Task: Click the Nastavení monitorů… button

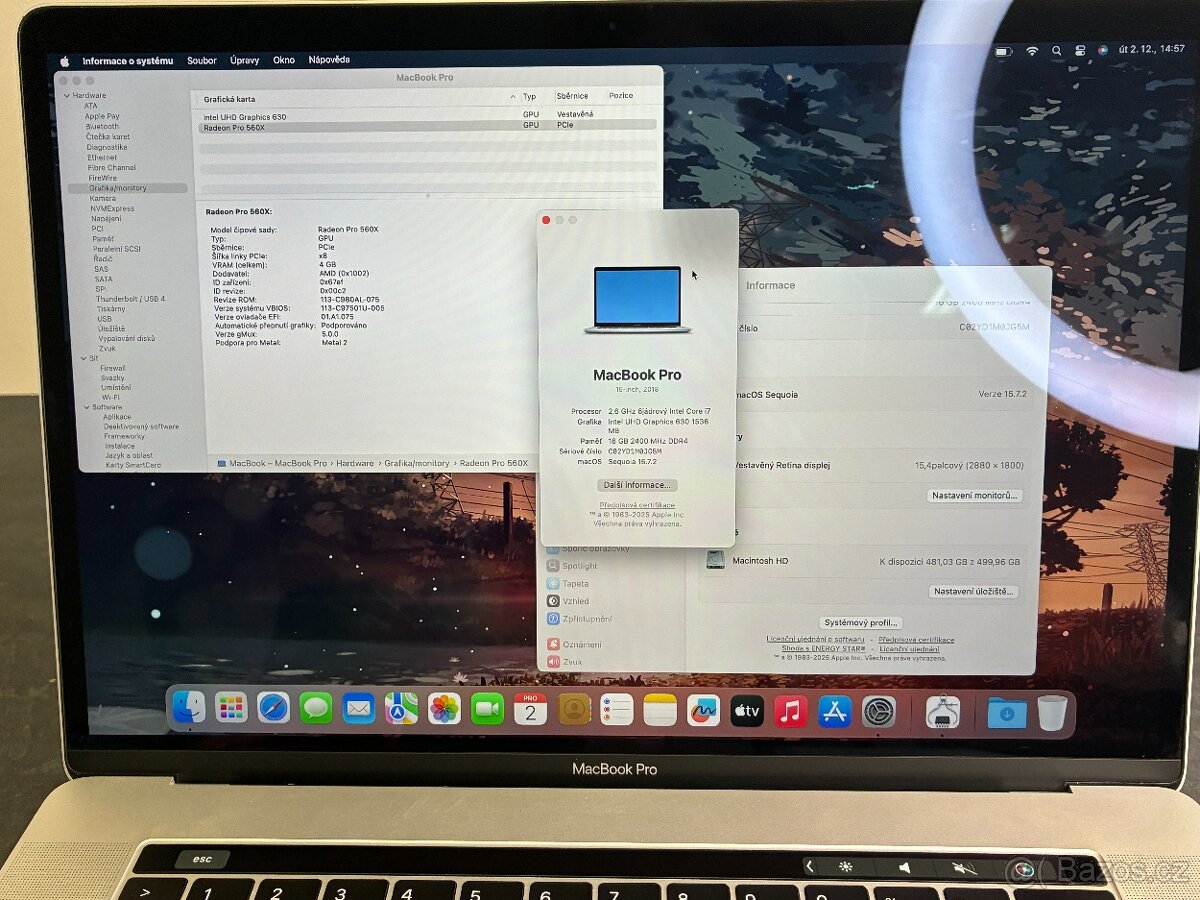Action: pos(975,496)
